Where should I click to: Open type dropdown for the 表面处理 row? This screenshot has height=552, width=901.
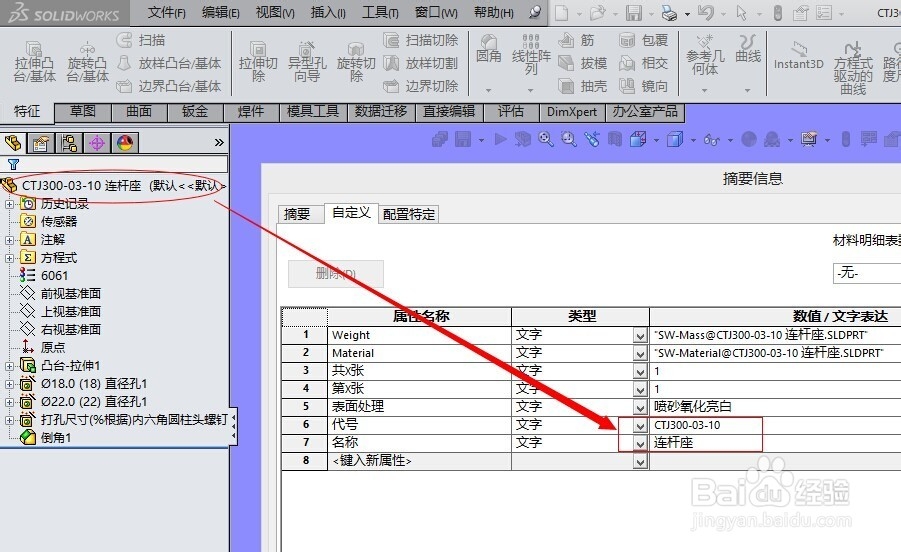pyautogui.click(x=640, y=407)
